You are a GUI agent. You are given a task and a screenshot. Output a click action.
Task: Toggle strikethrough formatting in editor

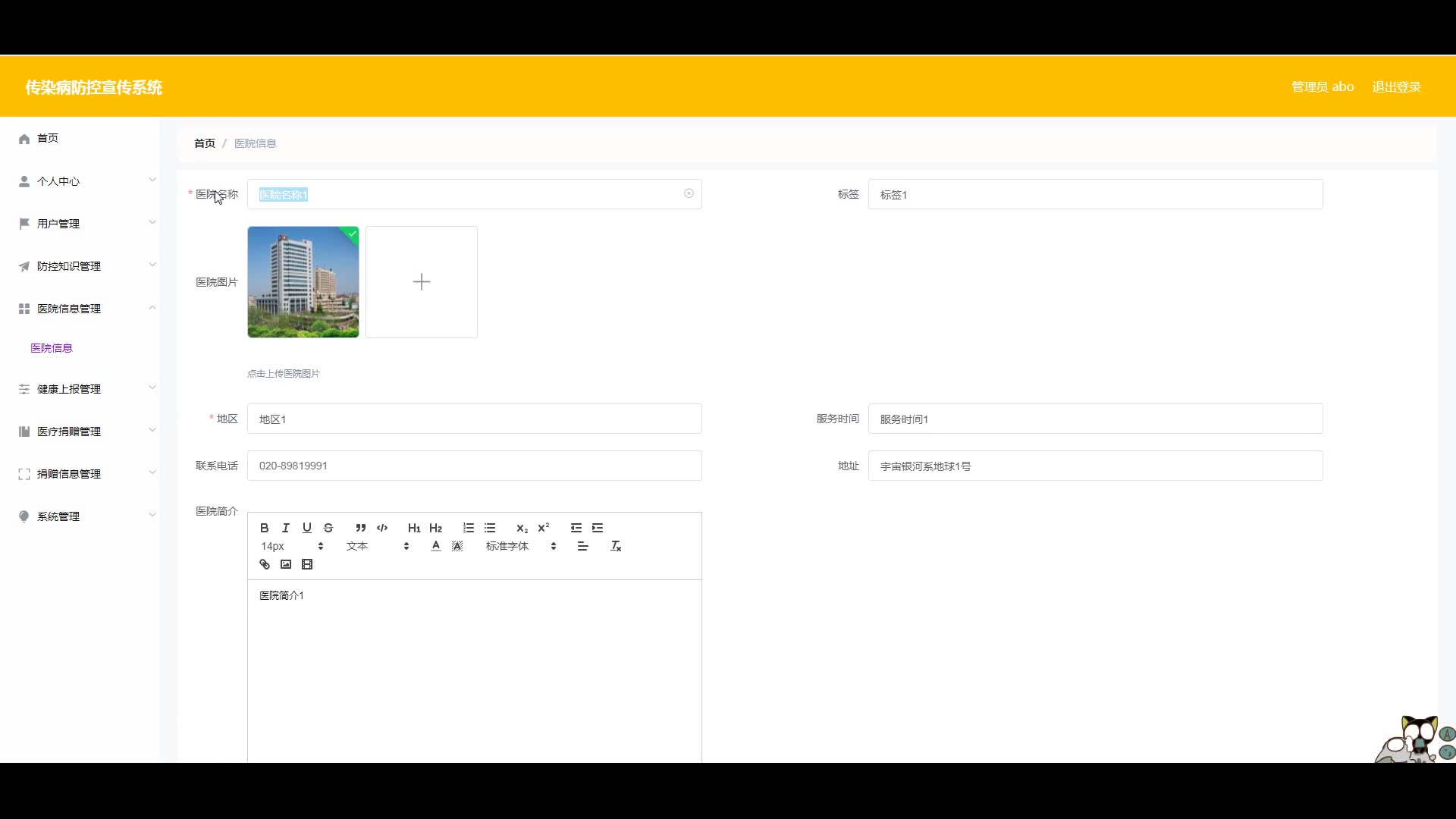328,528
